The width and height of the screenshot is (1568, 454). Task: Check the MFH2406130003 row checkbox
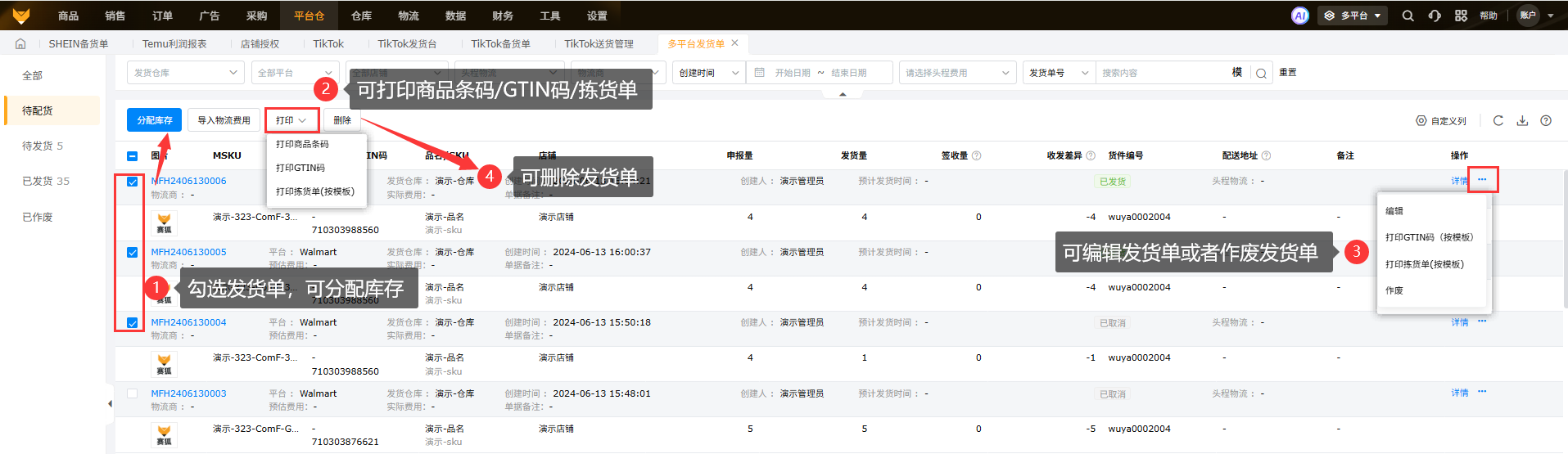pyautogui.click(x=132, y=393)
